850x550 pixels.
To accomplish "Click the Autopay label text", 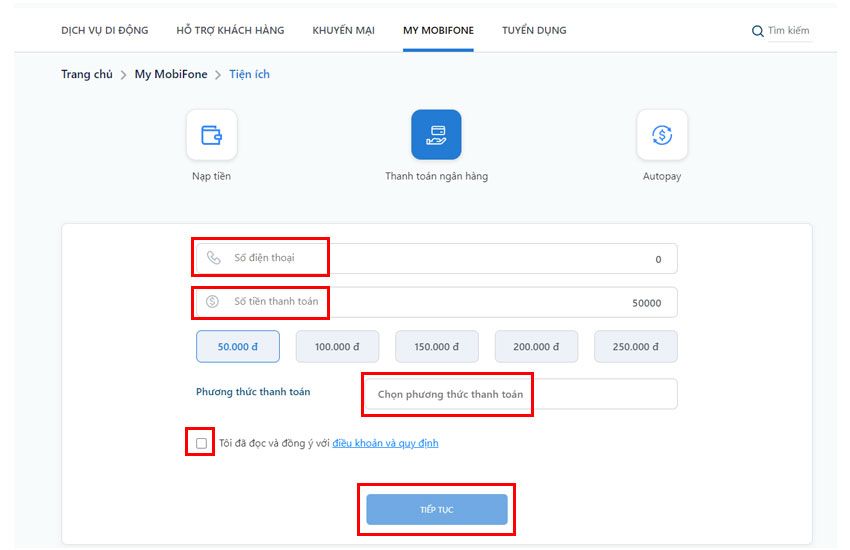I will pyautogui.click(x=662, y=176).
